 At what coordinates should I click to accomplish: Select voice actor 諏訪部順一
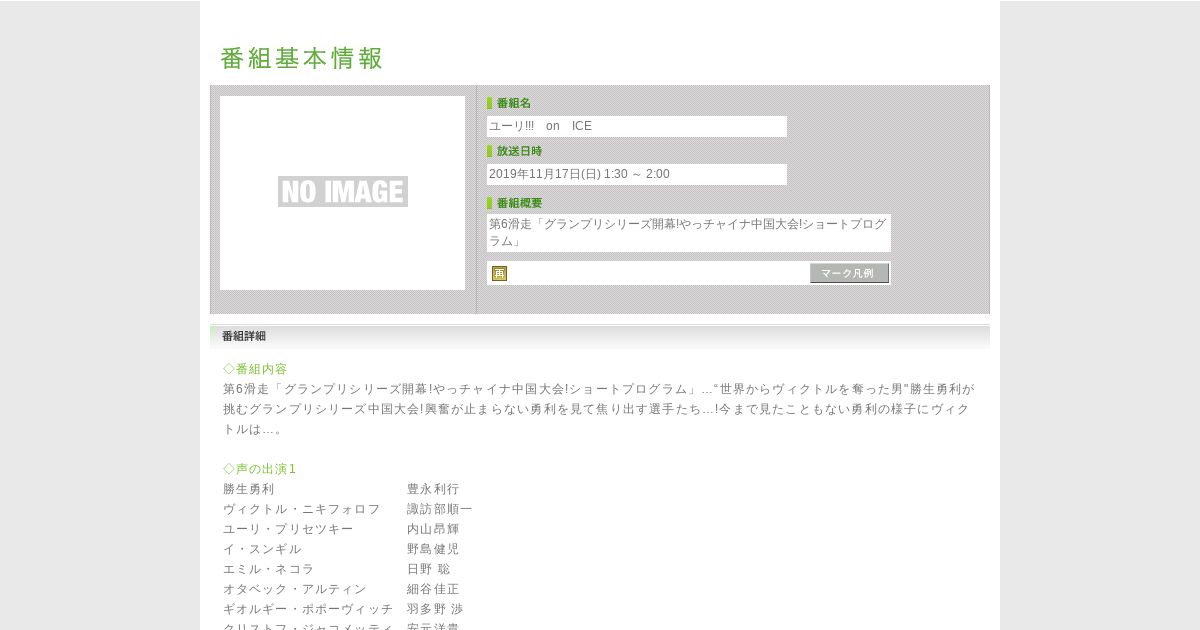(440, 509)
